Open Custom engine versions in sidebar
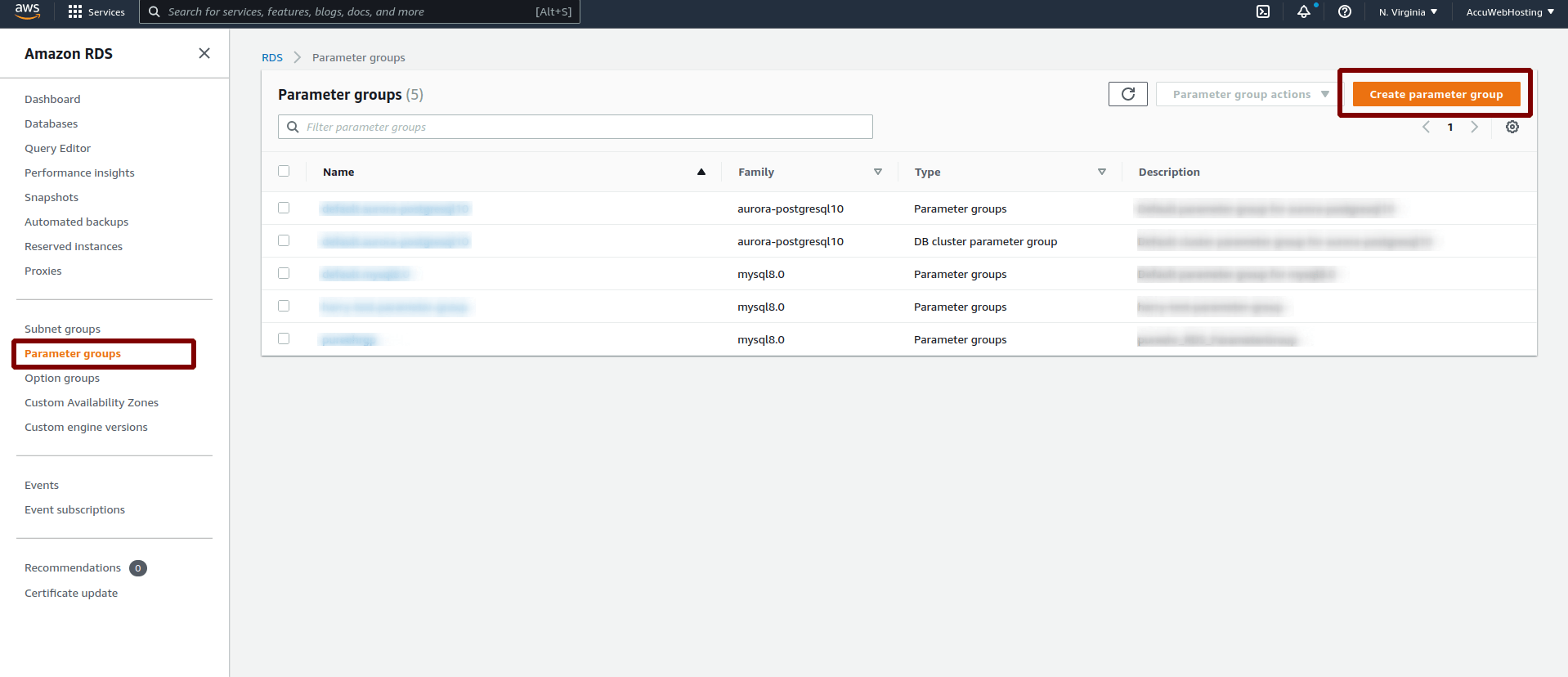The height and width of the screenshot is (677, 1568). (86, 427)
